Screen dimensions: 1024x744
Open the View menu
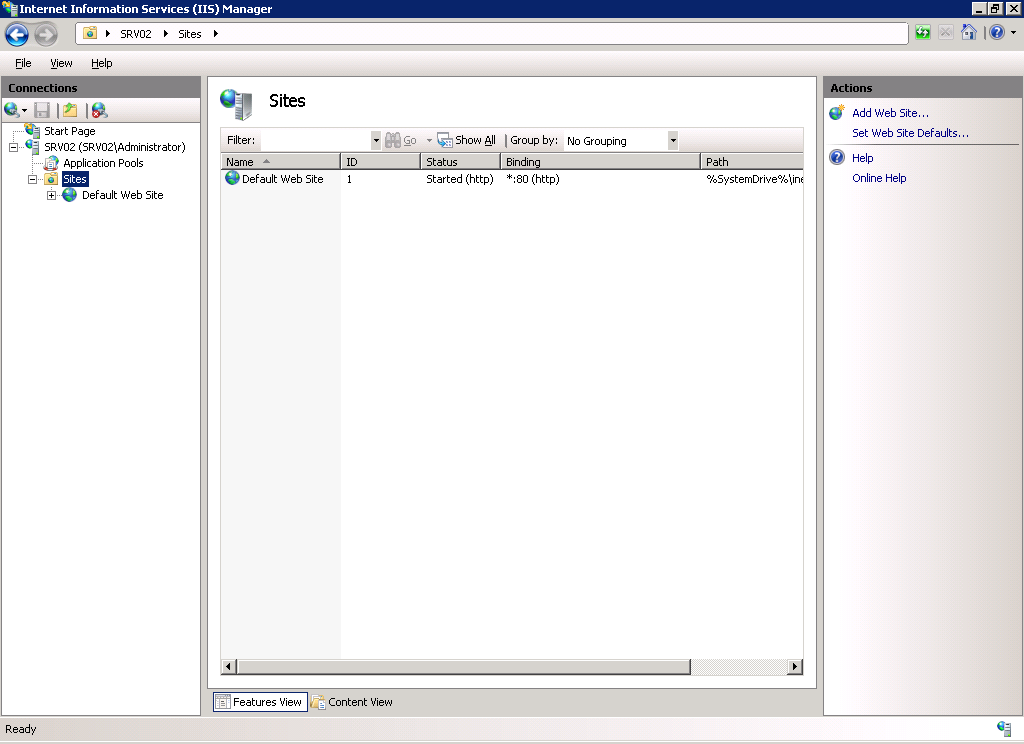(x=61, y=63)
